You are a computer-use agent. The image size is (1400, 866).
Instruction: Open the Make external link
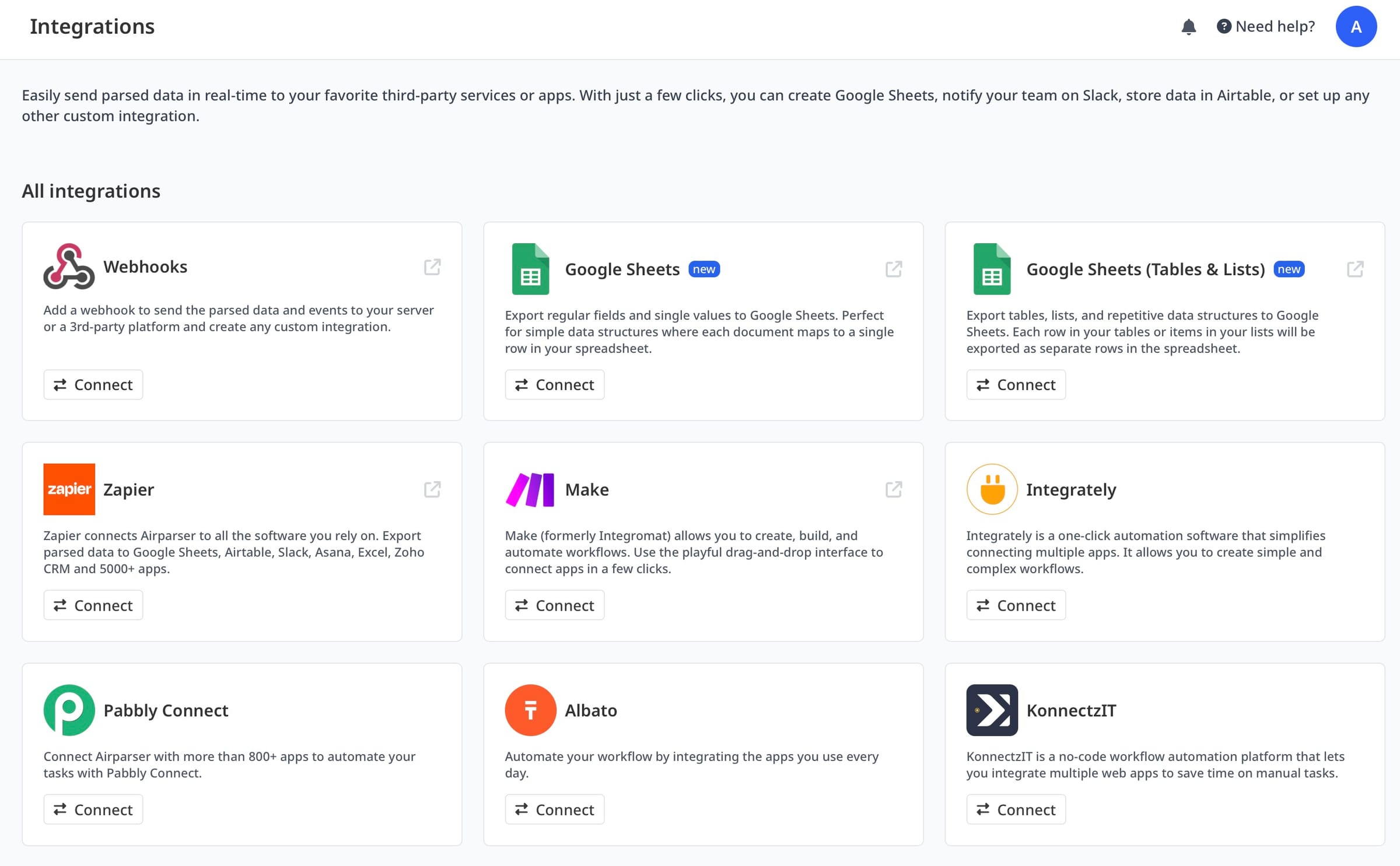pos(894,489)
